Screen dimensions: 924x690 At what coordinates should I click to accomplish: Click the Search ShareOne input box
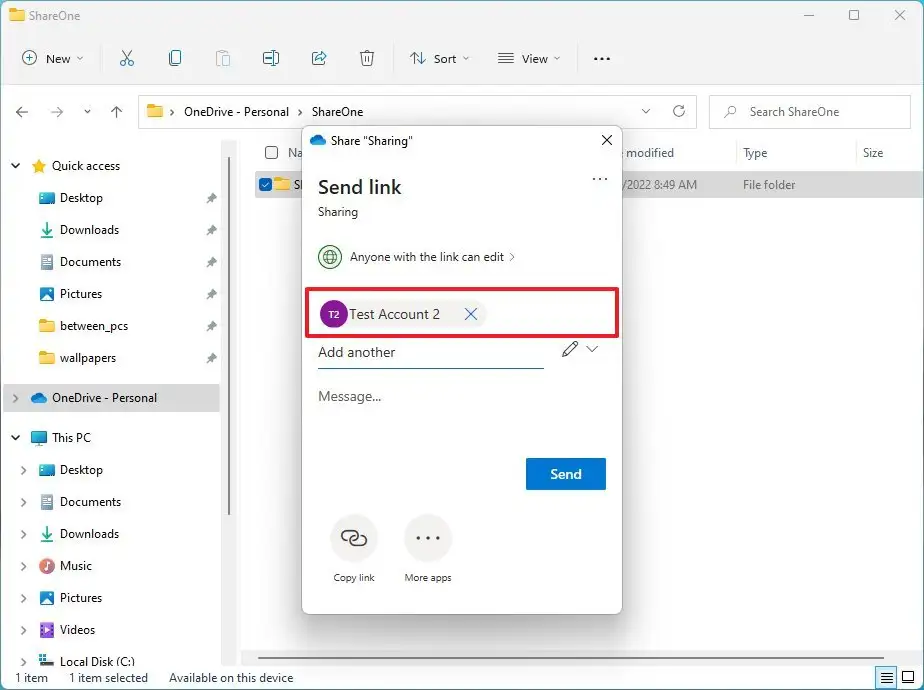pyautogui.click(x=810, y=111)
